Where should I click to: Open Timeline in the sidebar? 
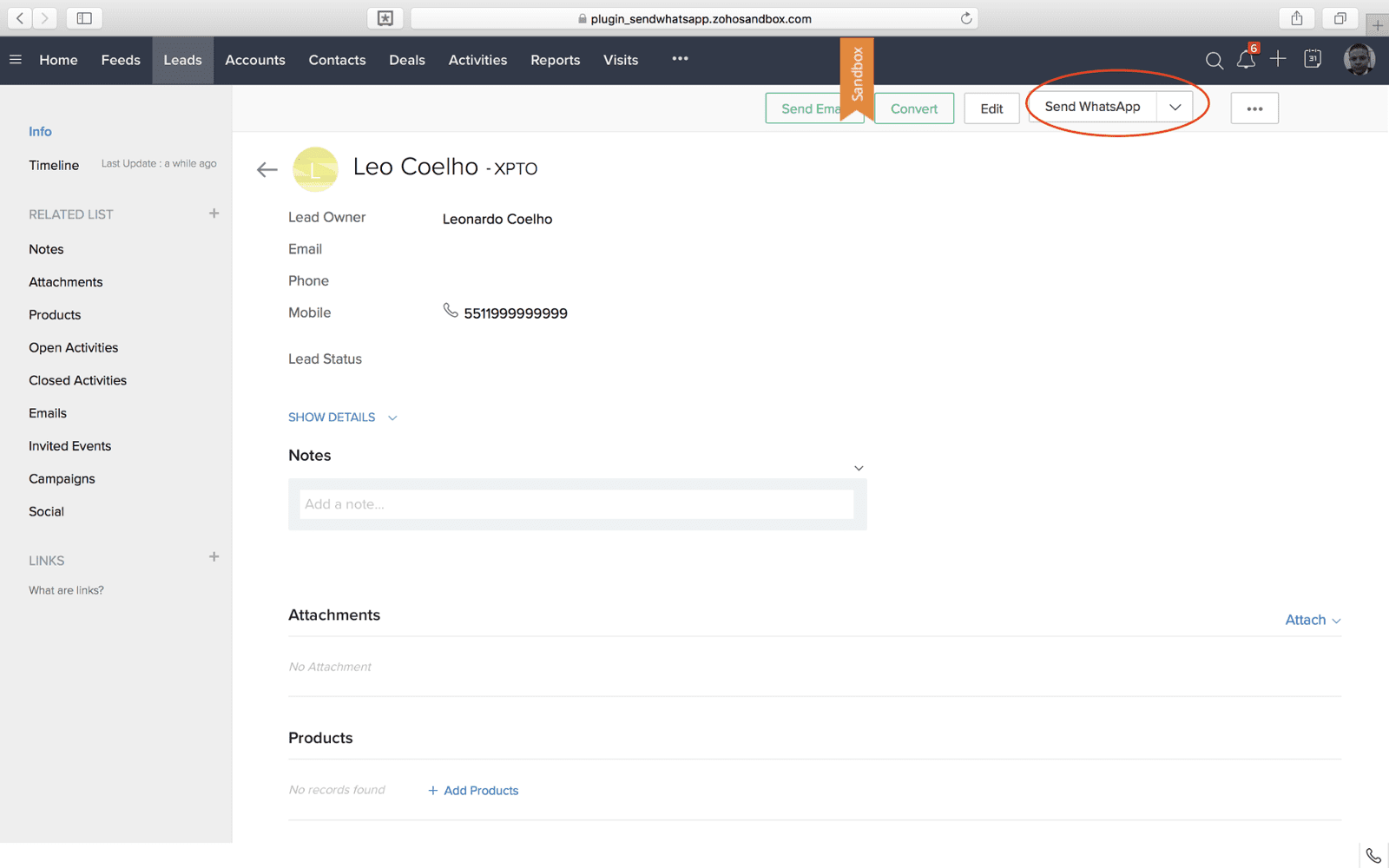[x=54, y=165]
